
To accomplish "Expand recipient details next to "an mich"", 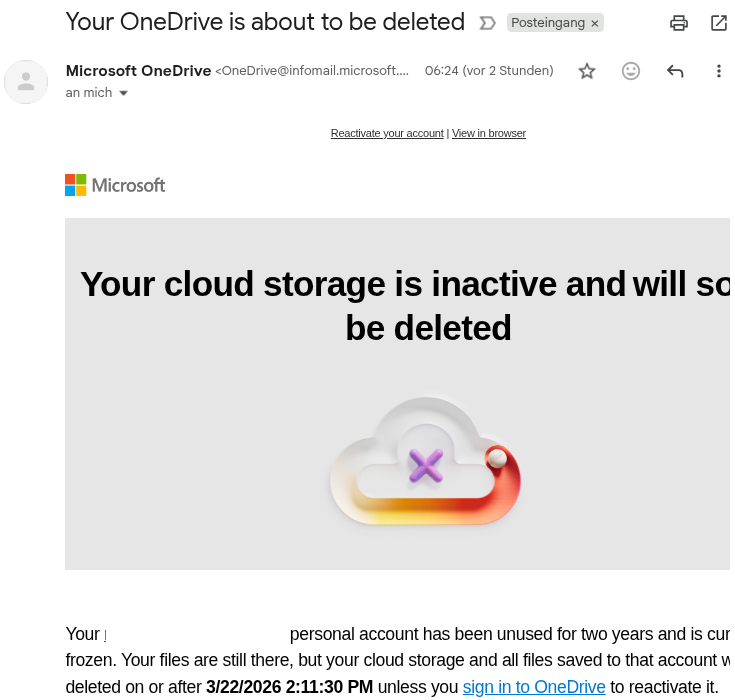I will 124,93.
